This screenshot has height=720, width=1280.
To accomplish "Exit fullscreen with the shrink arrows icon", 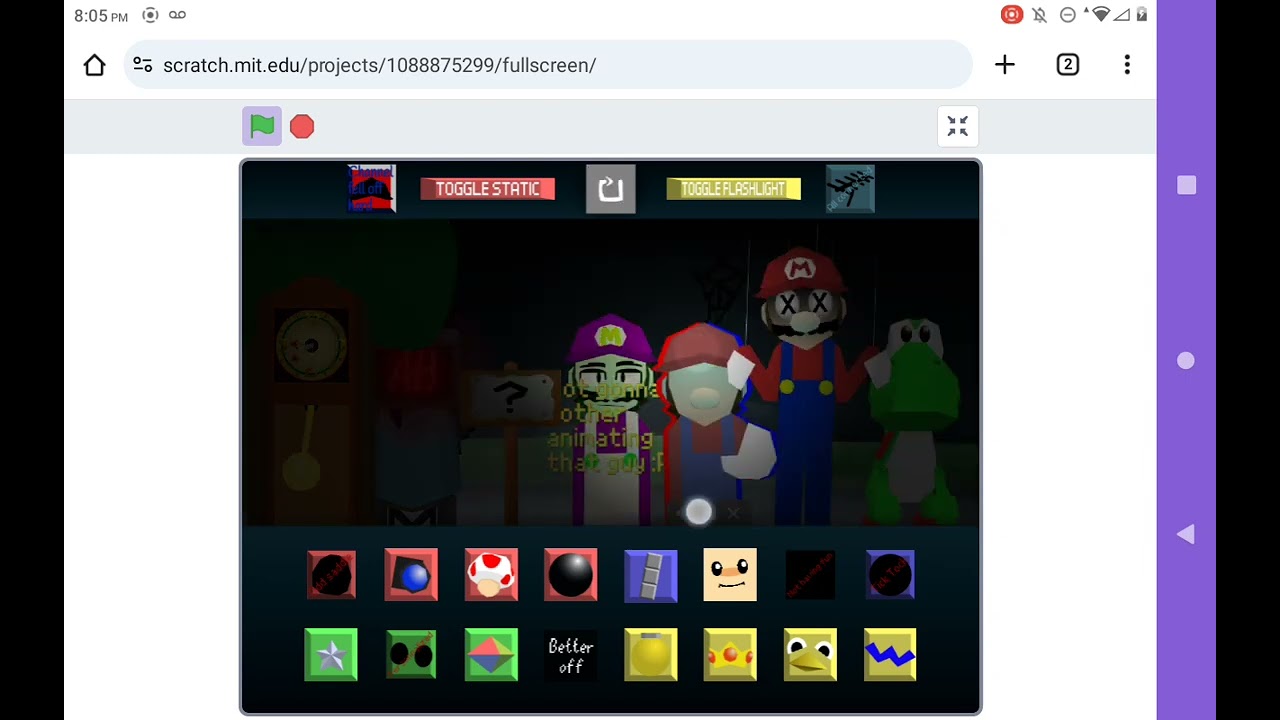I will tap(958, 126).
